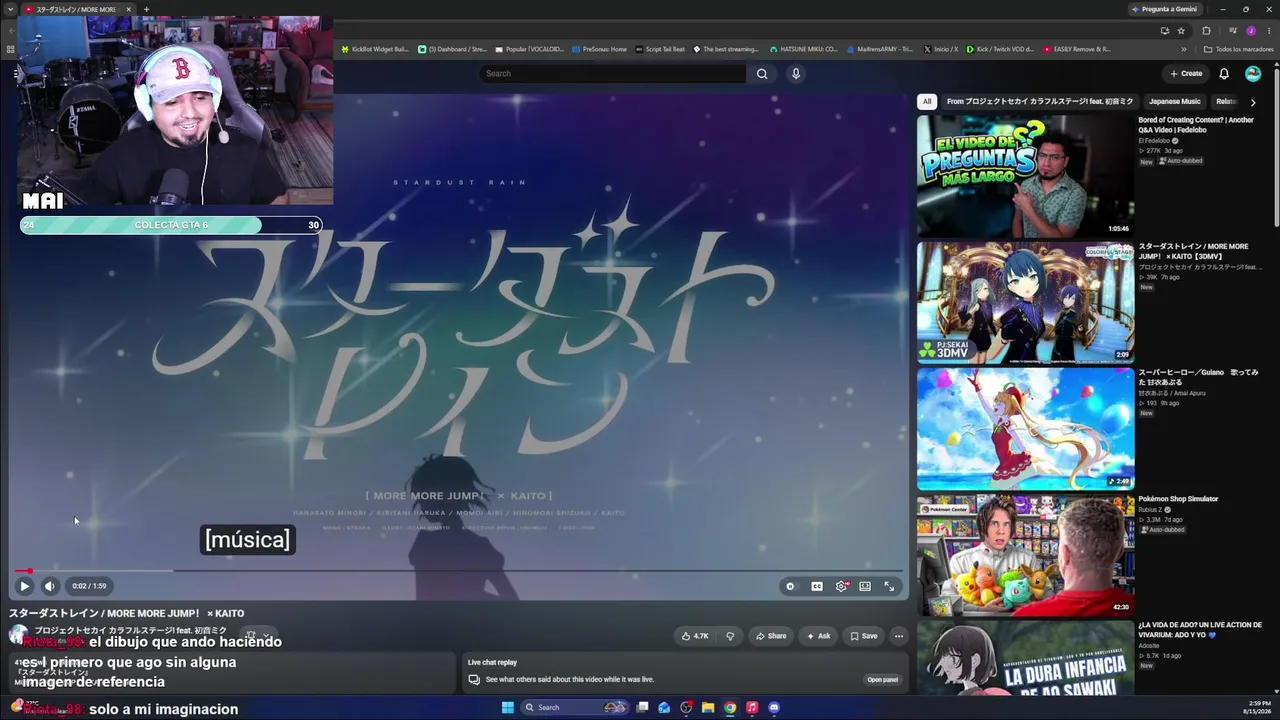Open the Kick / Twitch VOD bookmark
Image resolution: width=1280 pixels, height=720 pixels.
point(1000,49)
